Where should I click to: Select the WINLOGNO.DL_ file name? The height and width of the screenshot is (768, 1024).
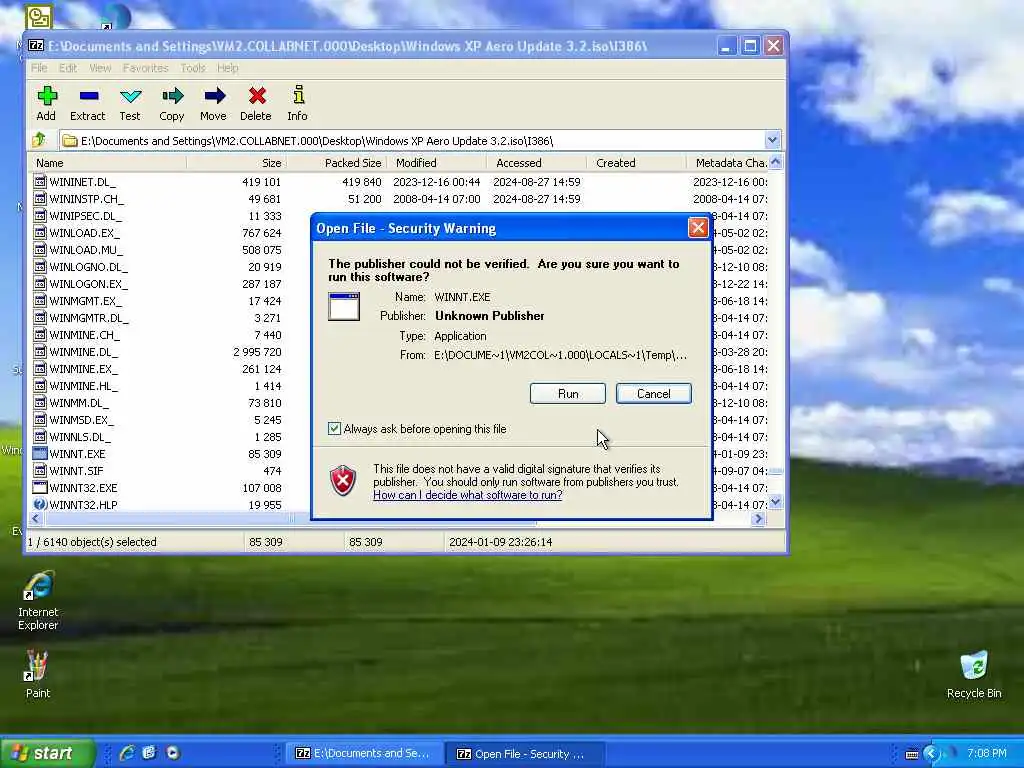click(x=88, y=267)
